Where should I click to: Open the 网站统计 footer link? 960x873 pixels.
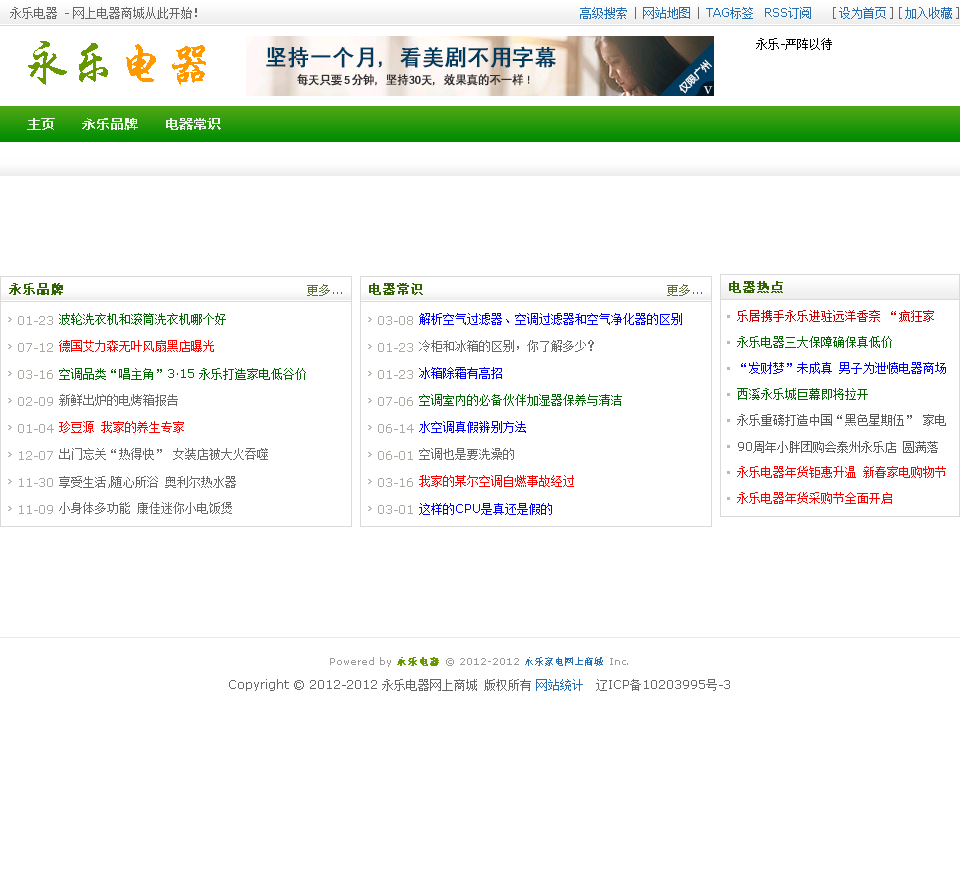pyautogui.click(x=559, y=685)
